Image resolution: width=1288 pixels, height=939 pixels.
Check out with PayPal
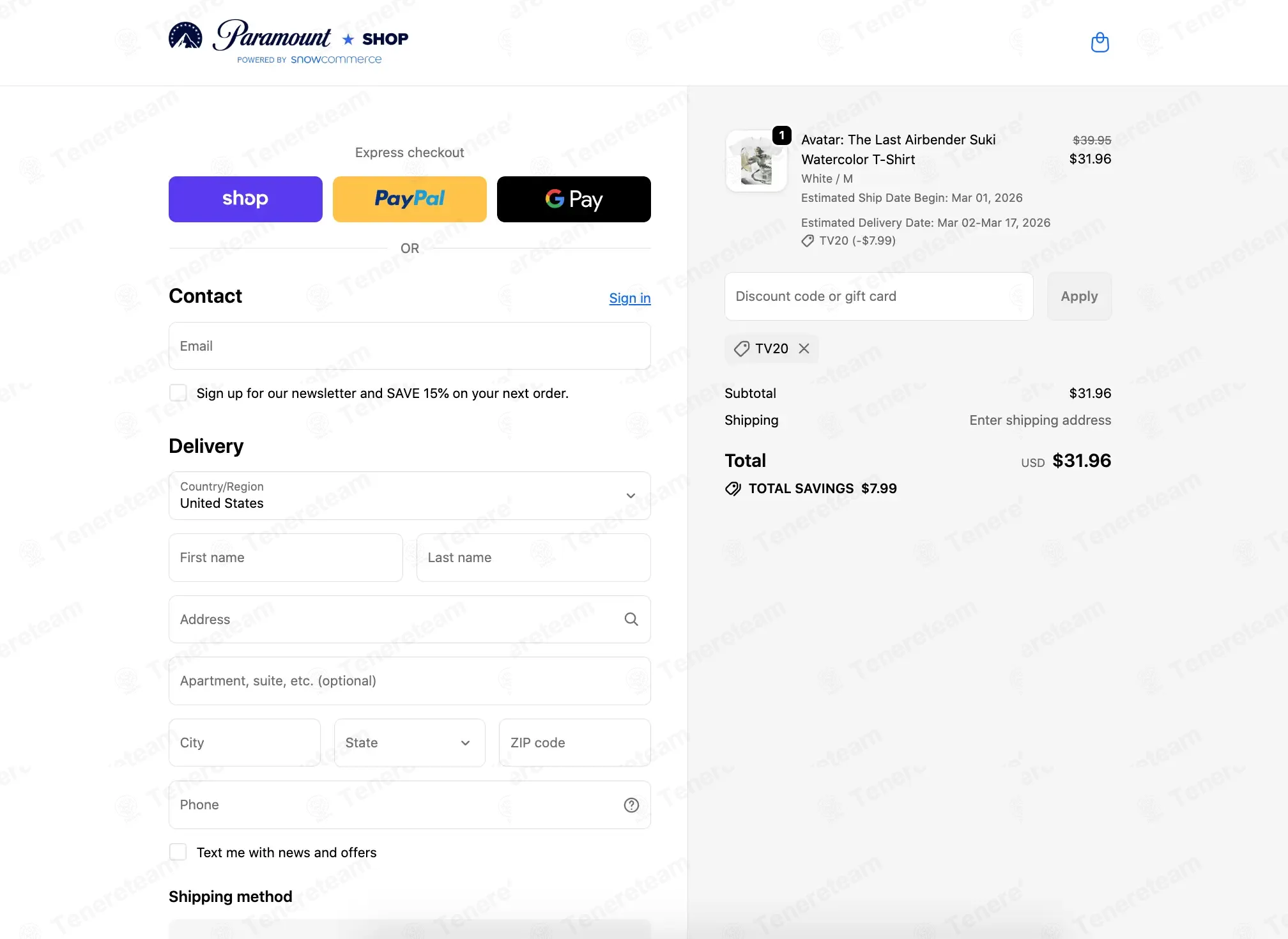[x=410, y=199]
